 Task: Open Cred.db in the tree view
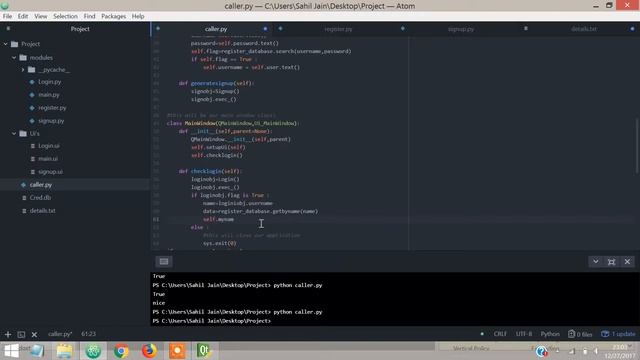tap(40, 198)
